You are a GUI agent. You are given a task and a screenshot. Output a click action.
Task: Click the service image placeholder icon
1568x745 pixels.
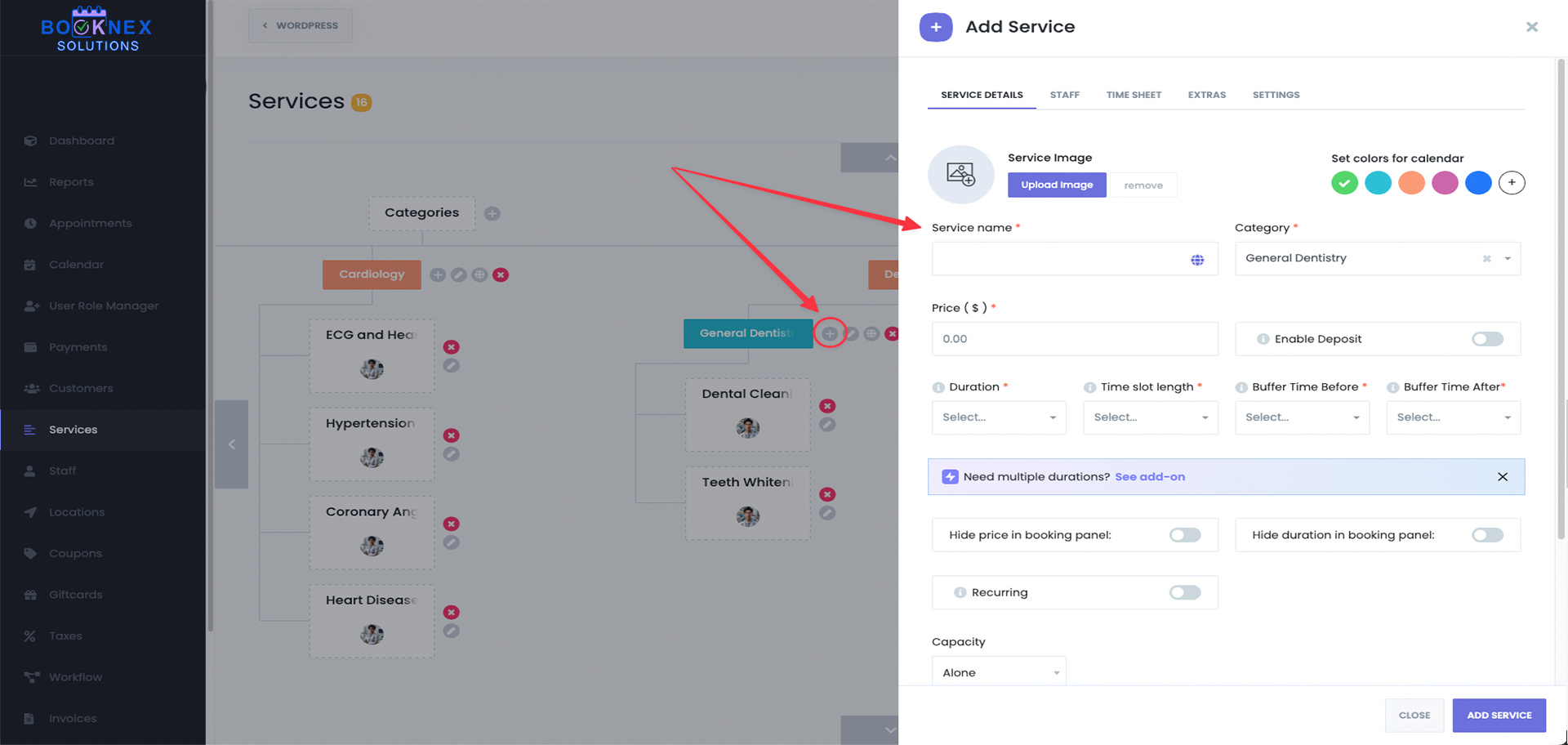click(x=960, y=174)
